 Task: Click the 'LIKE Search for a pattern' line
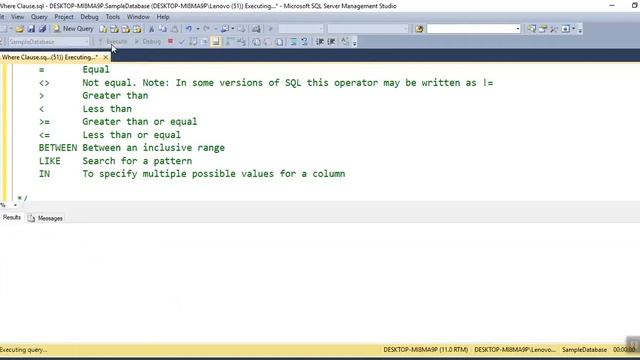[116, 161]
